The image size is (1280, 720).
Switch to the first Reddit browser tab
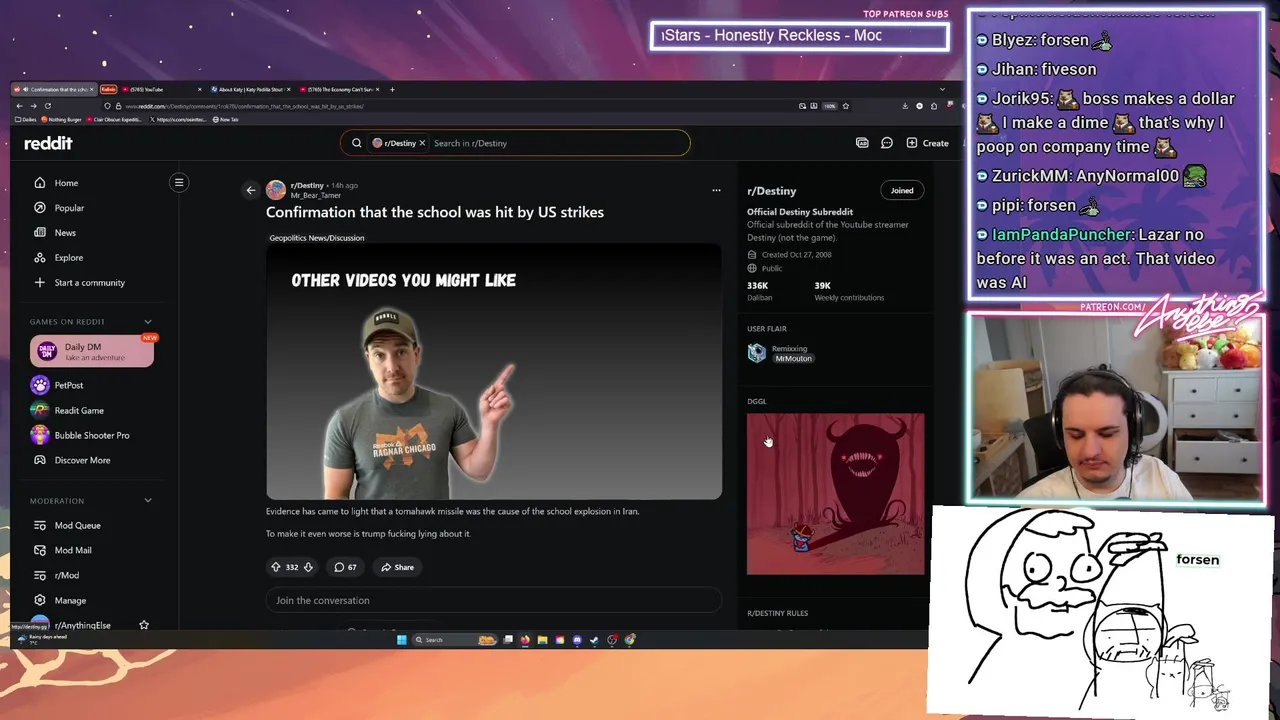[55, 89]
